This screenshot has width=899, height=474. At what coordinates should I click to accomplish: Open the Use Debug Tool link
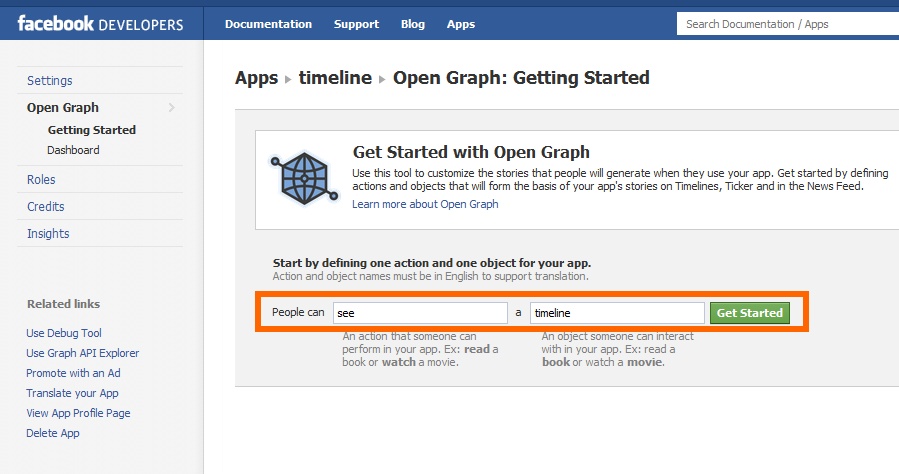point(64,333)
